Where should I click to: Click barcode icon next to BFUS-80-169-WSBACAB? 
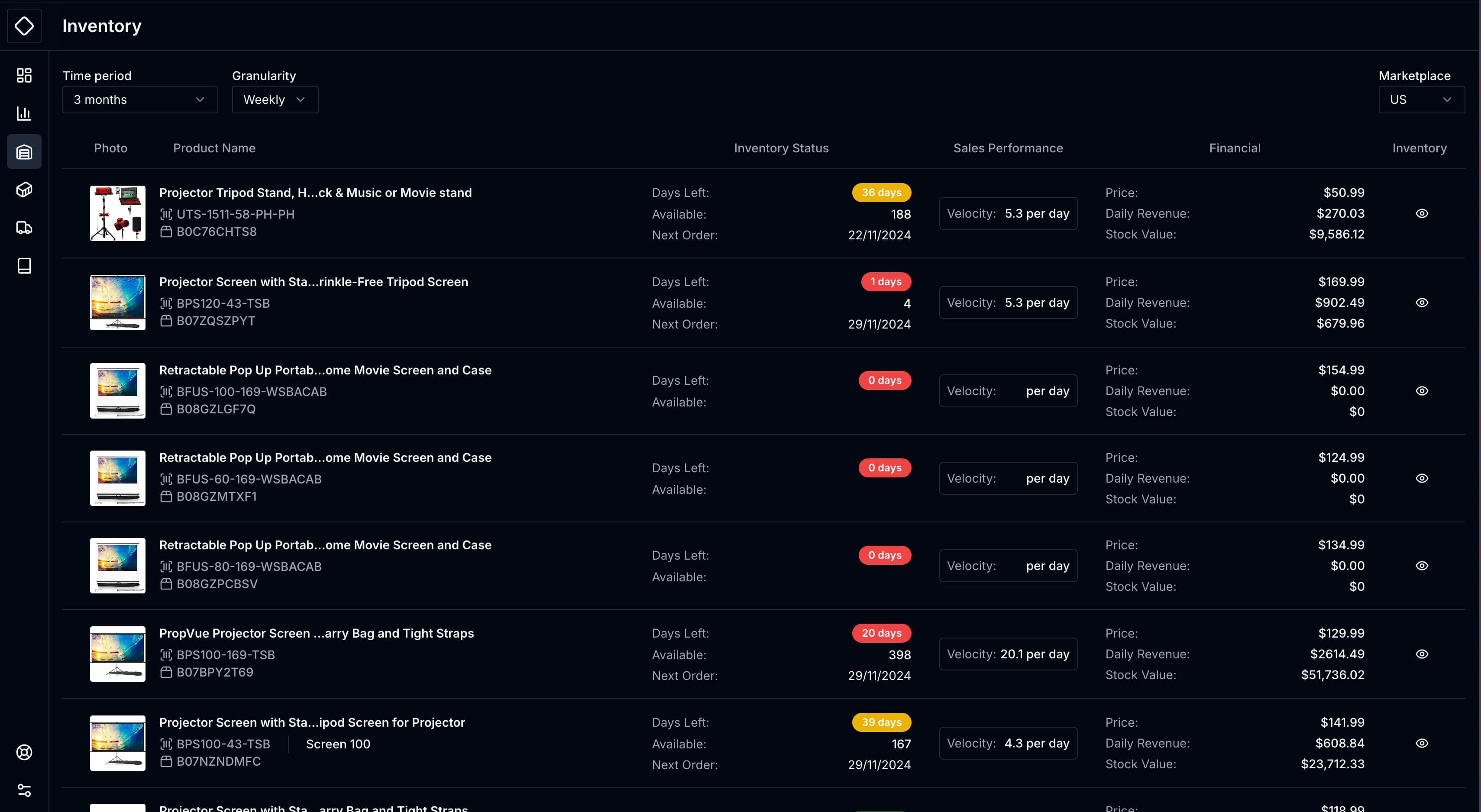(166, 567)
